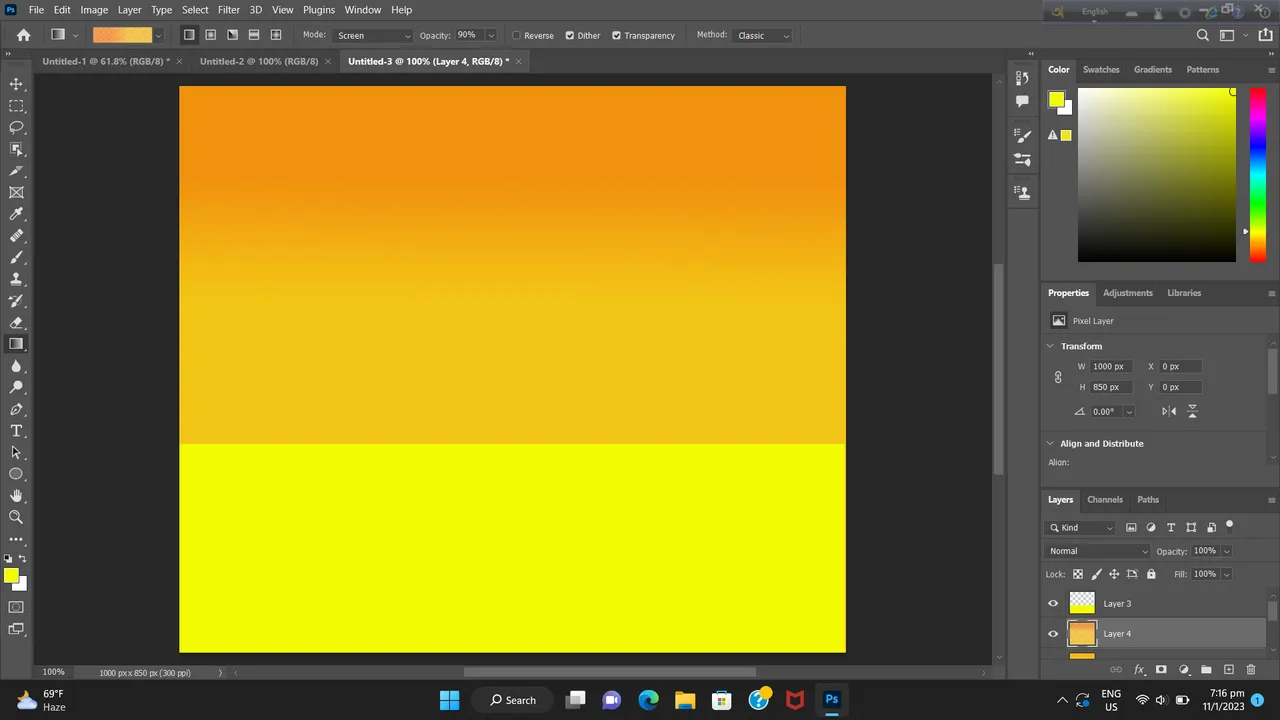Open the Plugins menu
The width and height of the screenshot is (1280, 720).
319,10
